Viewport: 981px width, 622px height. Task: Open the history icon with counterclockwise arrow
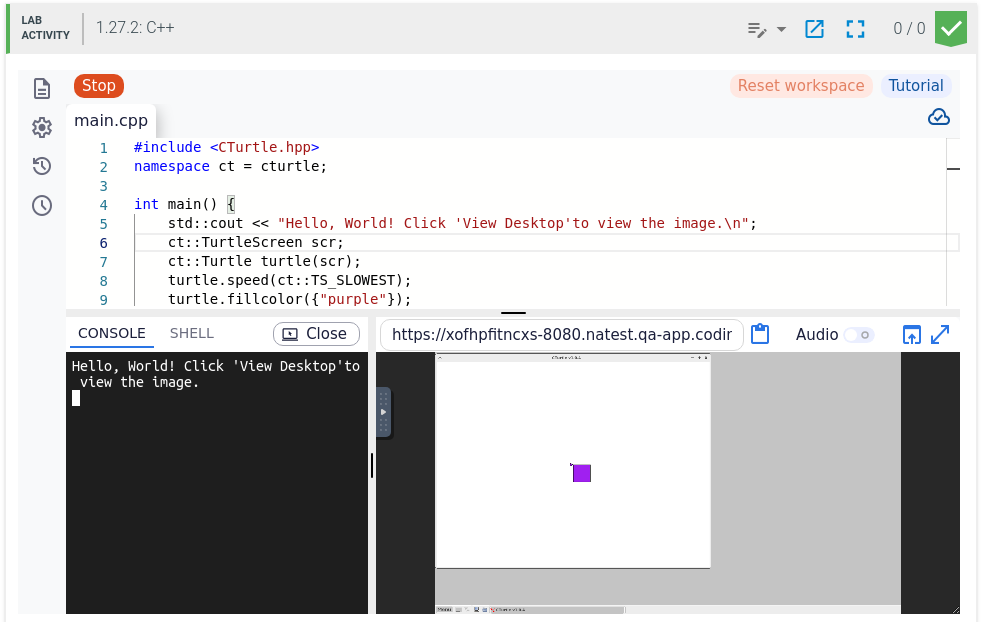tap(42, 166)
